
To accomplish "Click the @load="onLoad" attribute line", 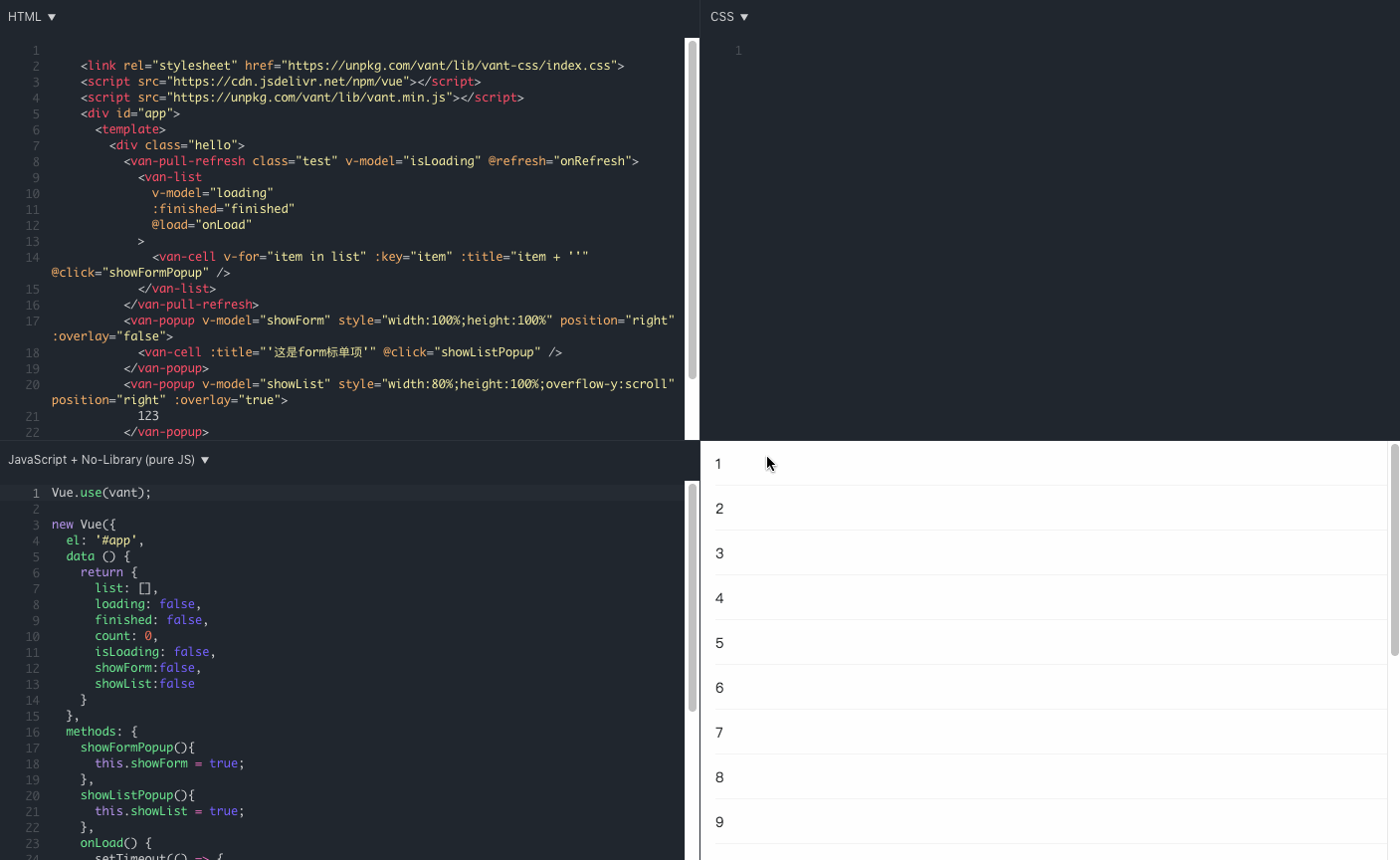I will [202, 225].
